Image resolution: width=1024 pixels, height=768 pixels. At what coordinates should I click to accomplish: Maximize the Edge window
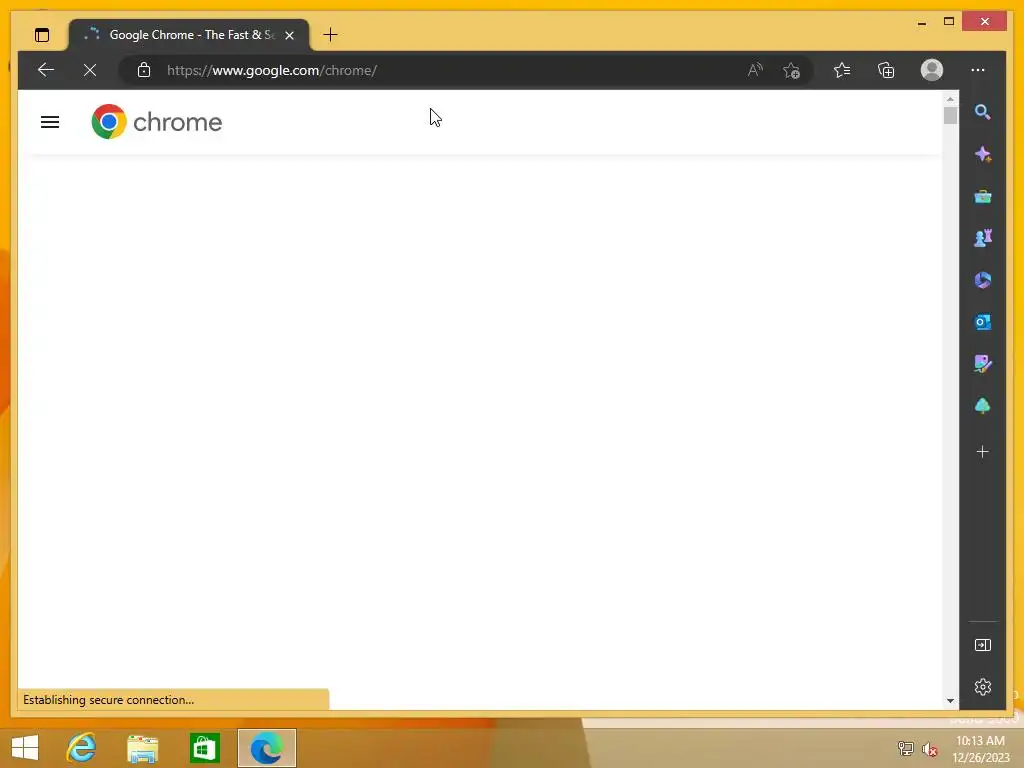tap(949, 22)
